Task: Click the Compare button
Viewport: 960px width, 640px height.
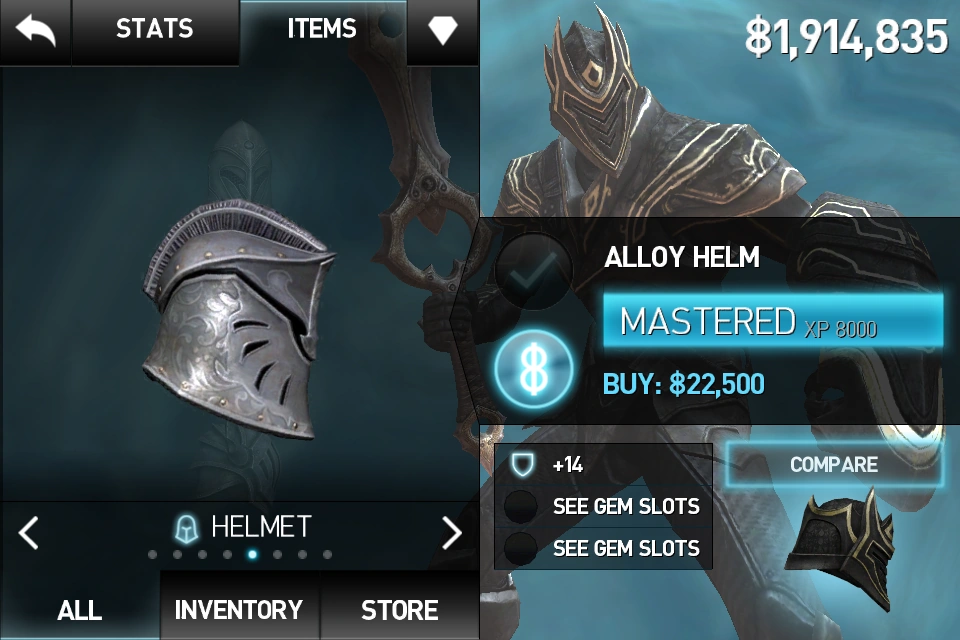Action: [x=834, y=465]
